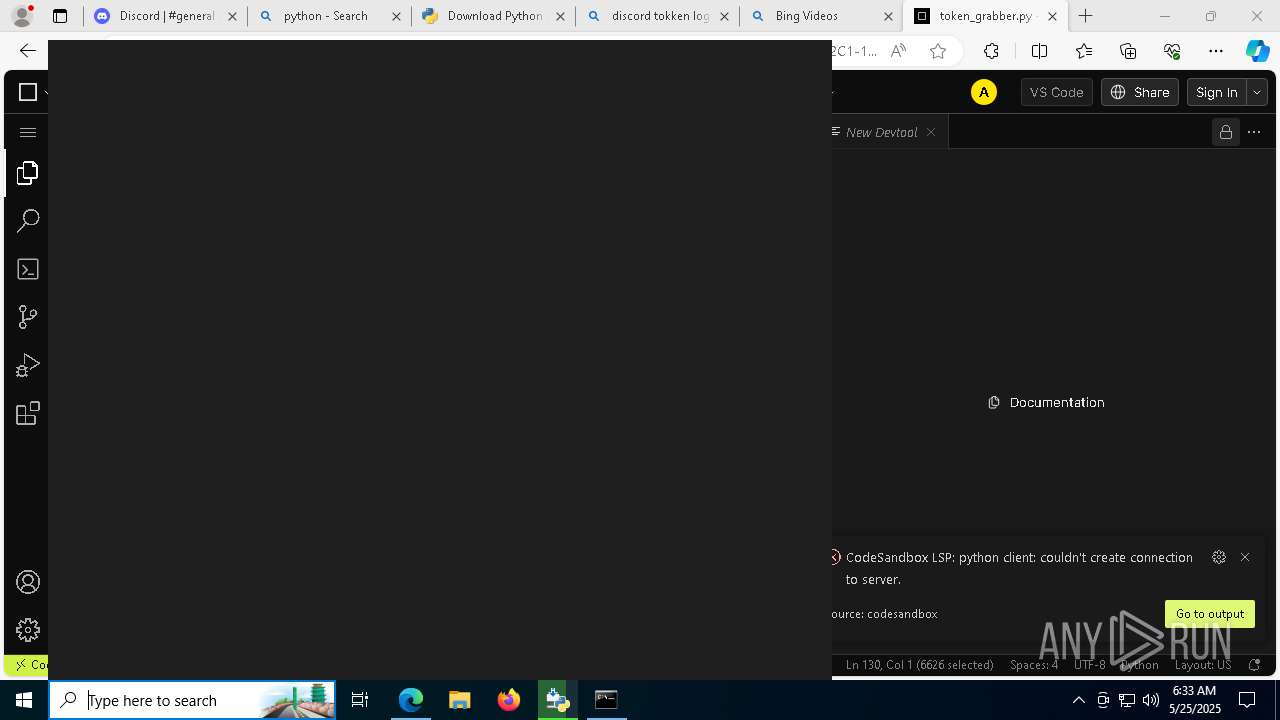Open the notification's settings gear
Viewport: 1280px width, 720px height.
click(1218, 557)
